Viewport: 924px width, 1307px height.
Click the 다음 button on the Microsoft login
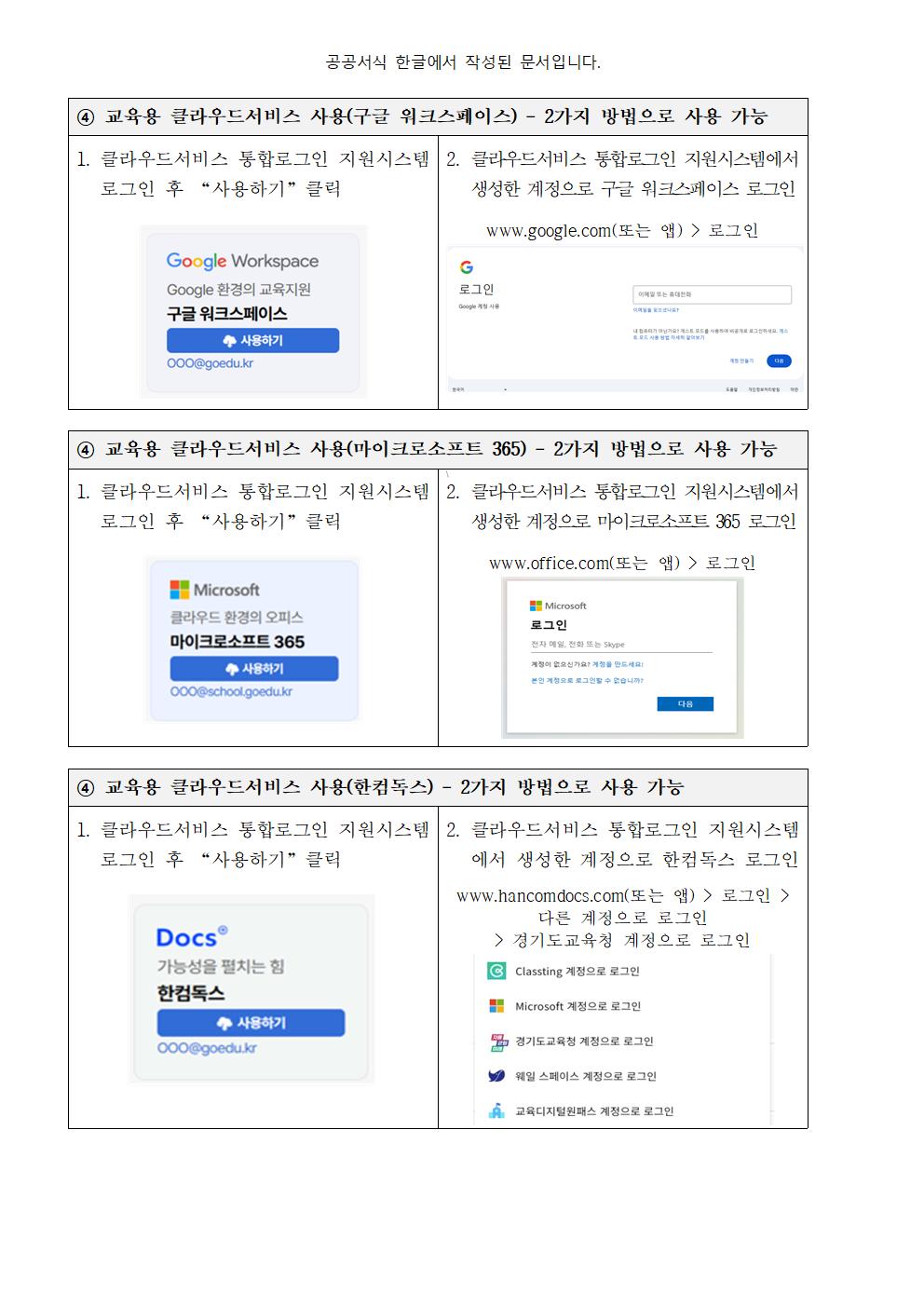(685, 704)
